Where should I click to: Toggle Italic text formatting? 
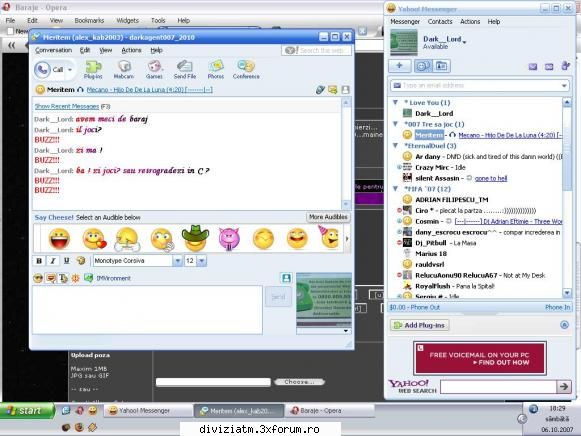click(53, 261)
